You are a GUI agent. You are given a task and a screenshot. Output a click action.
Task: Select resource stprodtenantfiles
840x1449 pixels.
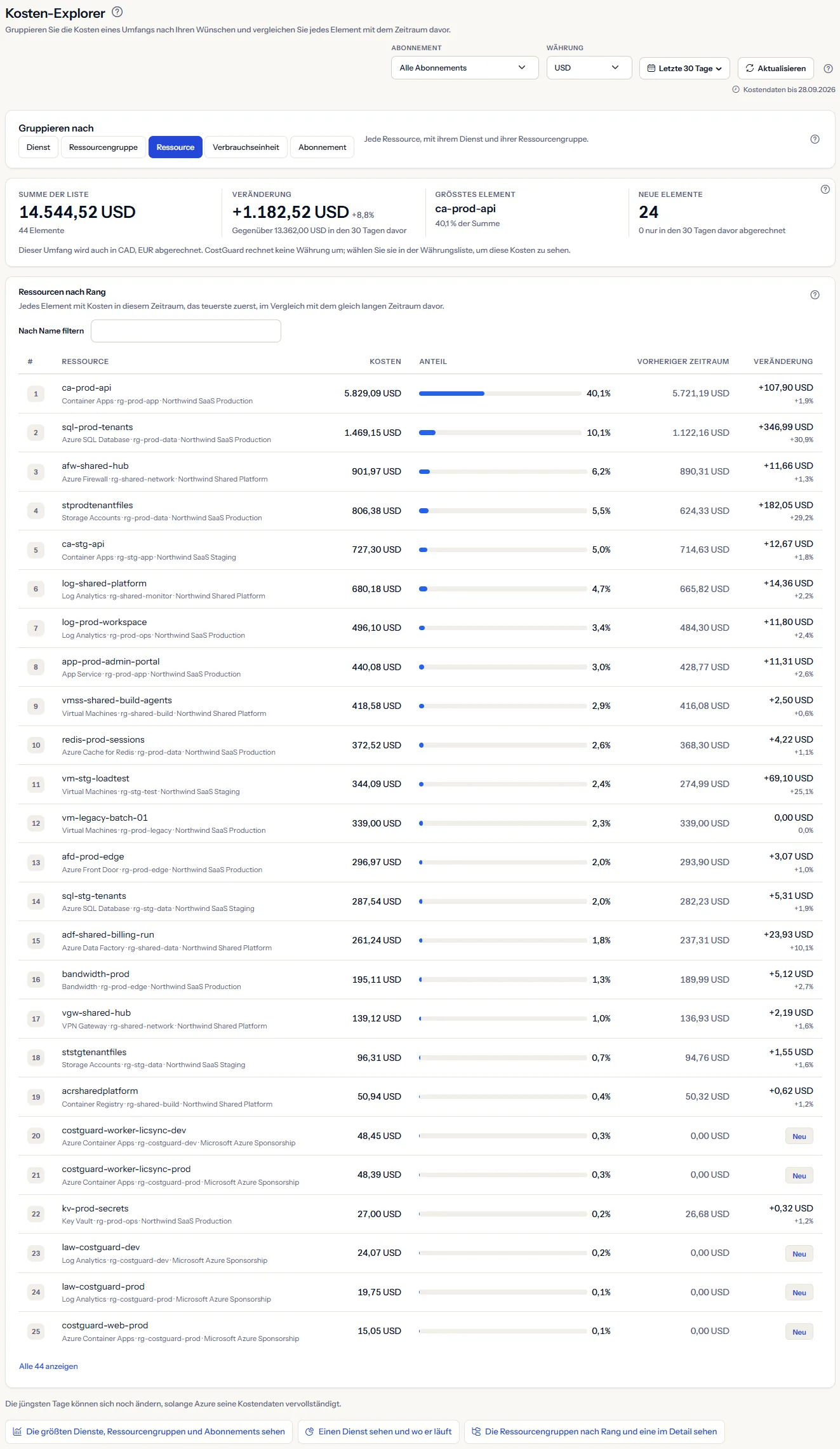coord(97,505)
